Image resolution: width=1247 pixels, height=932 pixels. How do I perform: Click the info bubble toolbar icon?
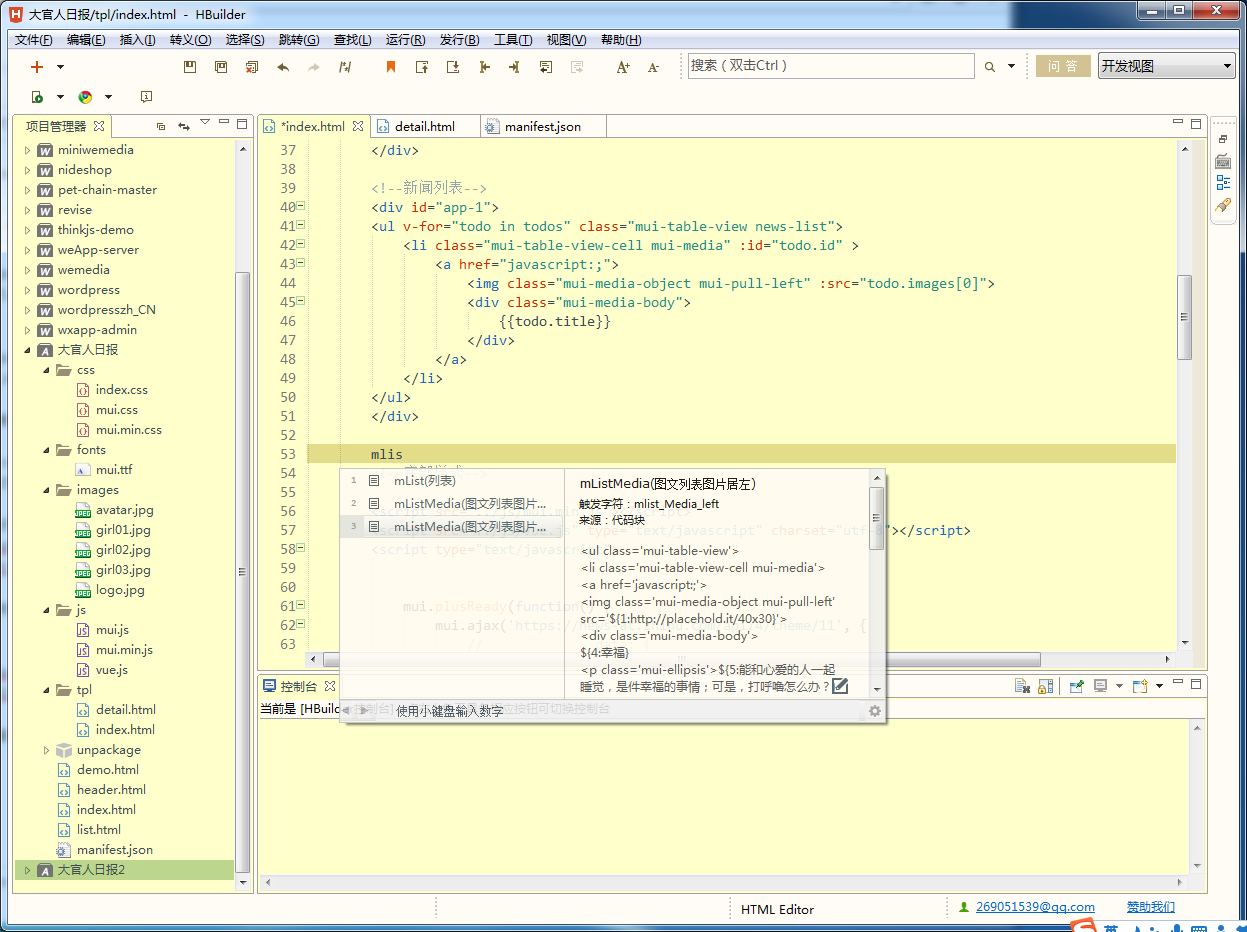click(x=146, y=97)
